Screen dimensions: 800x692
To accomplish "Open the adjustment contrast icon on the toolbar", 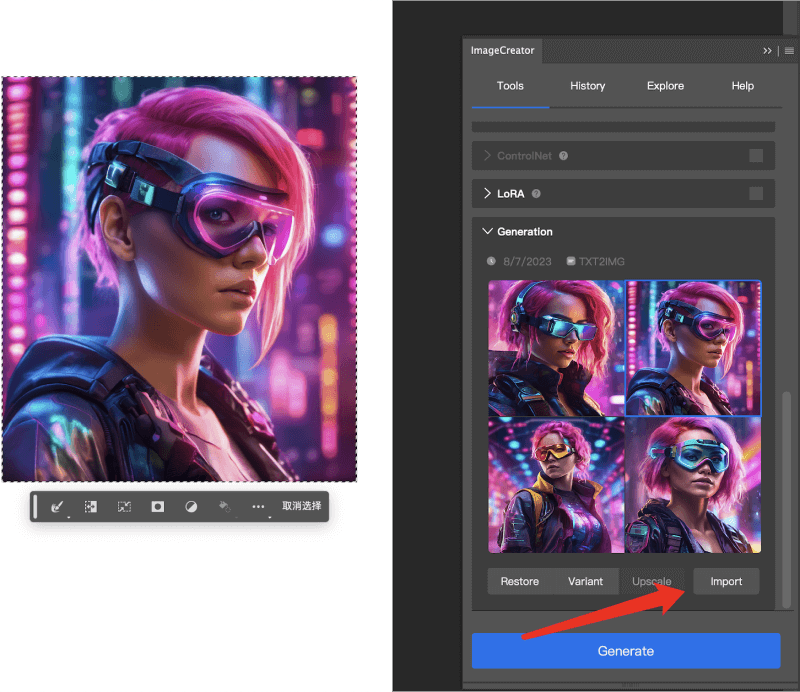I will (189, 507).
